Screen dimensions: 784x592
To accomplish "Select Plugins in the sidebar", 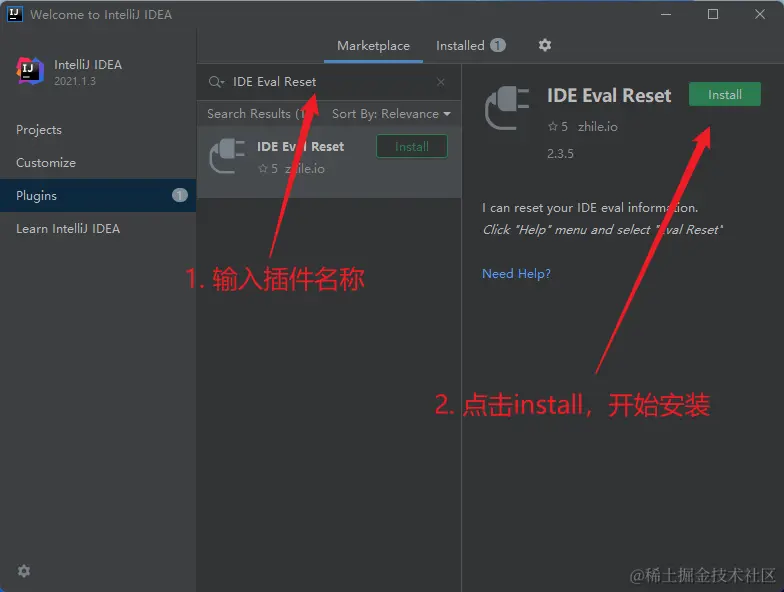I will coord(98,196).
